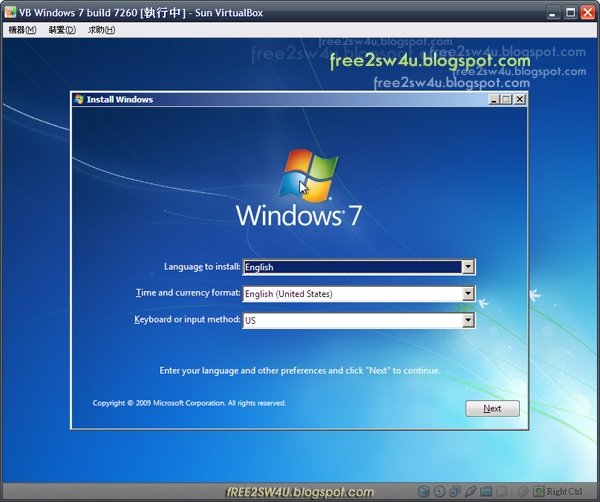Click the Right Ctrl host key text
The image size is (600, 502).
point(564,491)
